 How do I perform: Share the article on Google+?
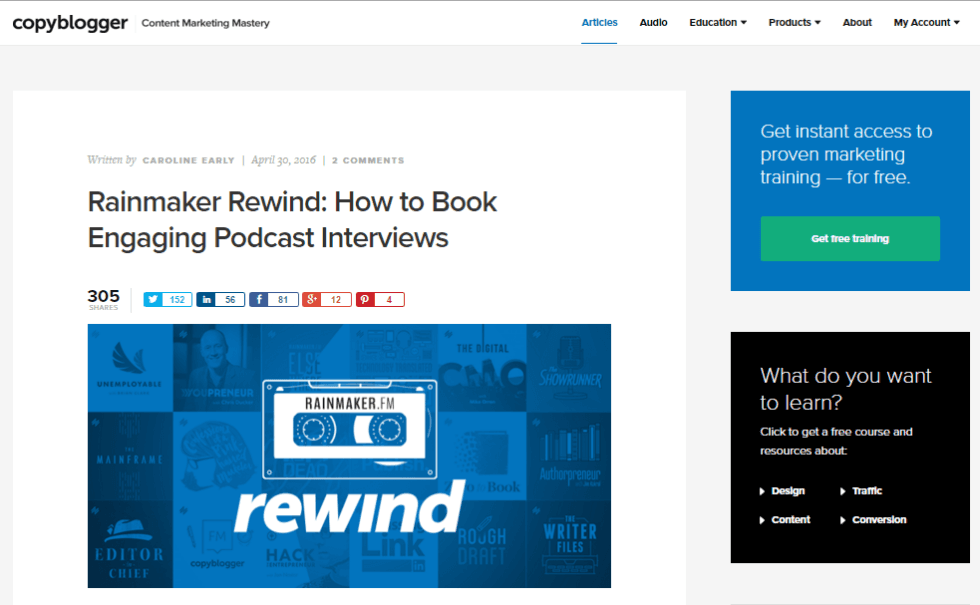tap(326, 298)
